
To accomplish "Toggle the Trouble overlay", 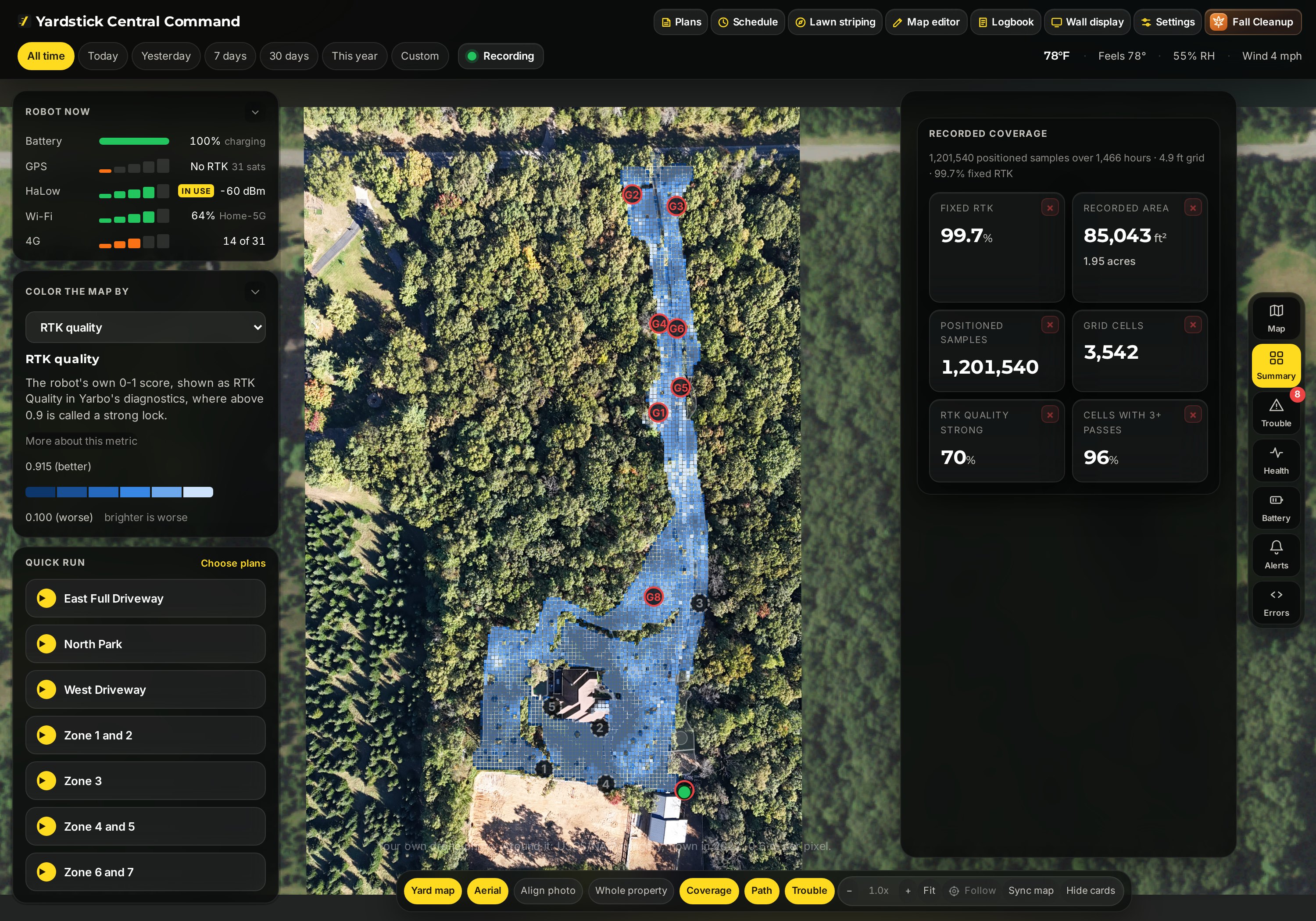I will pos(809,891).
